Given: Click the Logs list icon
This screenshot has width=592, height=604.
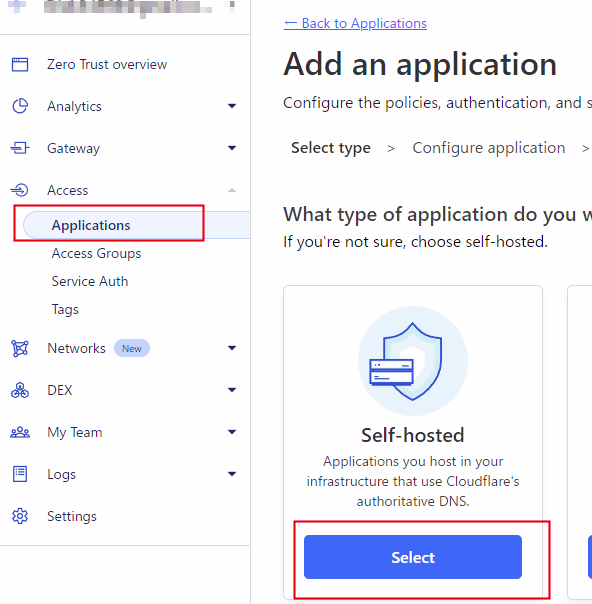Looking at the screenshot, I should point(20,474).
